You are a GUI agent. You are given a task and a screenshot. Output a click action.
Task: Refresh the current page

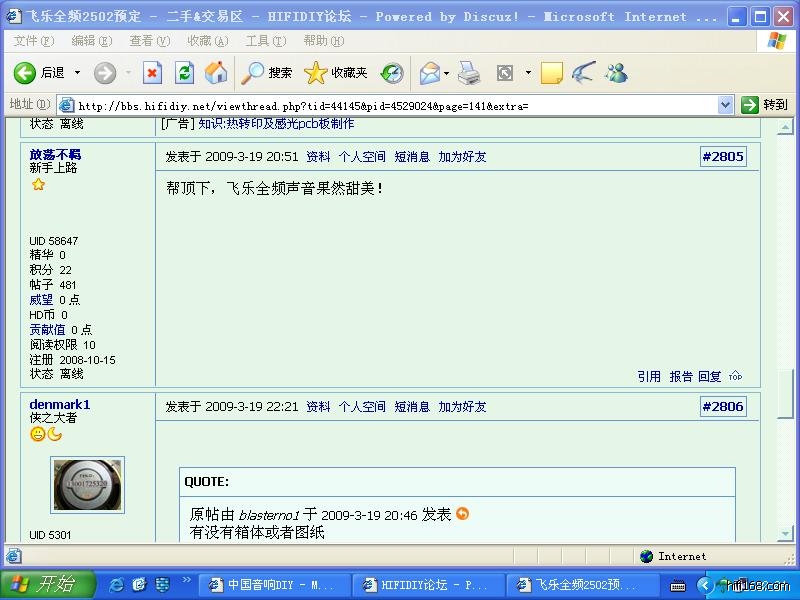coord(184,73)
